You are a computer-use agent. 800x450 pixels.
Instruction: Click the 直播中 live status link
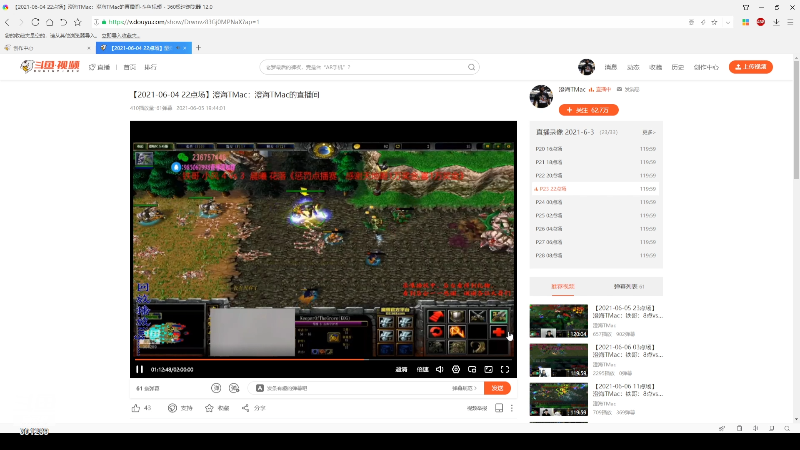coord(600,89)
